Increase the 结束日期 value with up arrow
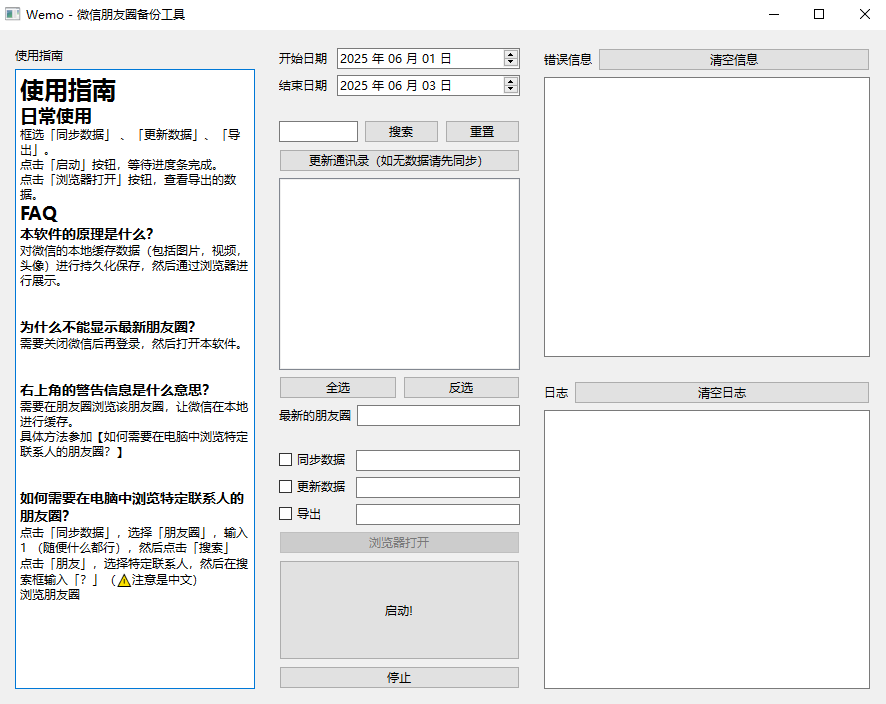The image size is (886, 704). (511, 82)
